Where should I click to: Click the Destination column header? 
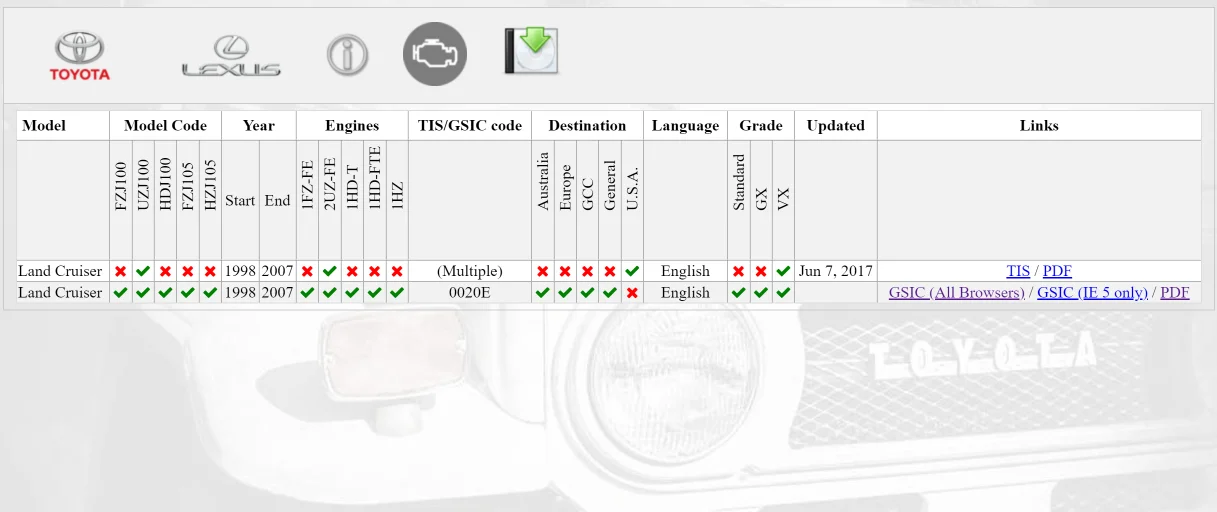pyautogui.click(x=587, y=125)
